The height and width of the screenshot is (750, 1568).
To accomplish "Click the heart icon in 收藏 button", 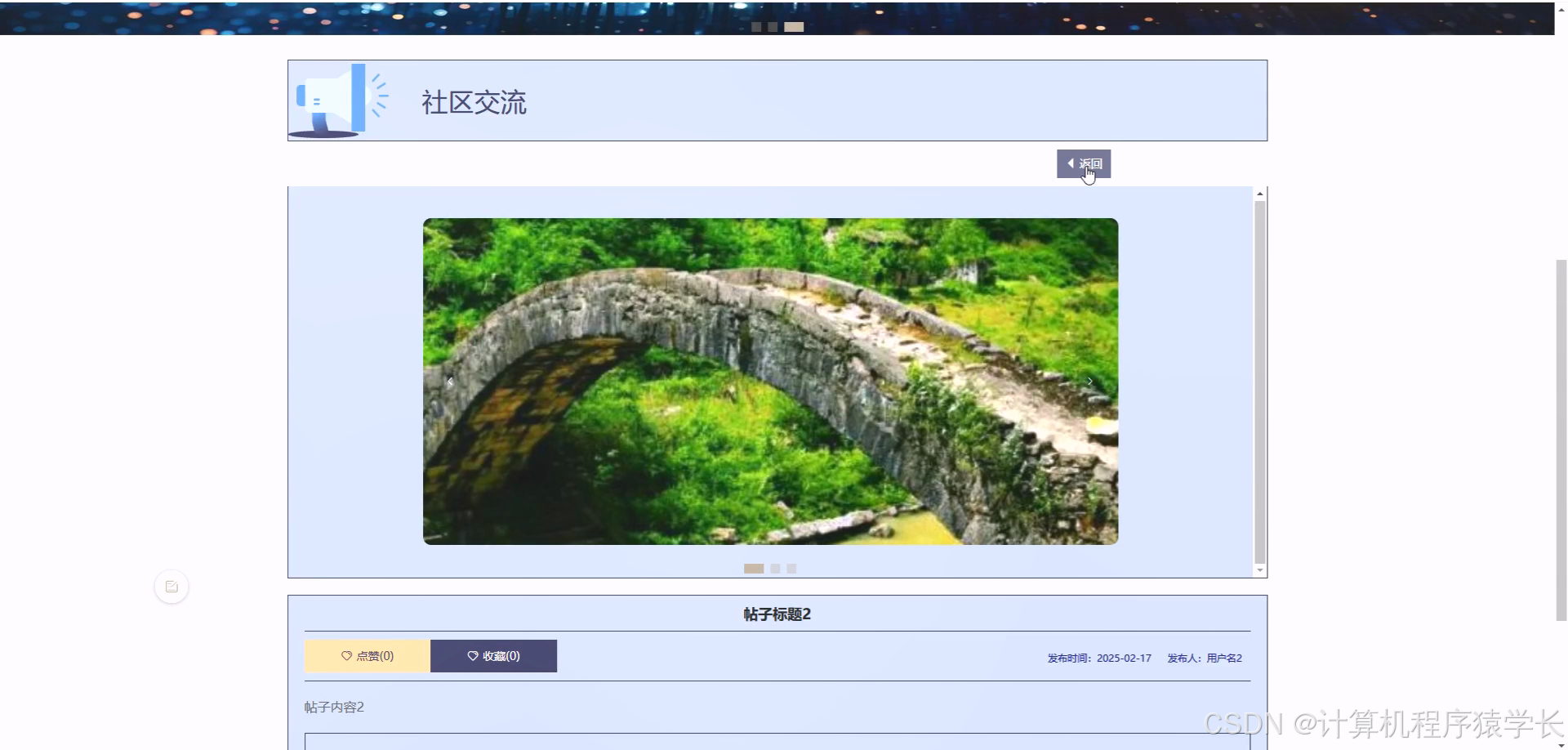I will click(473, 656).
